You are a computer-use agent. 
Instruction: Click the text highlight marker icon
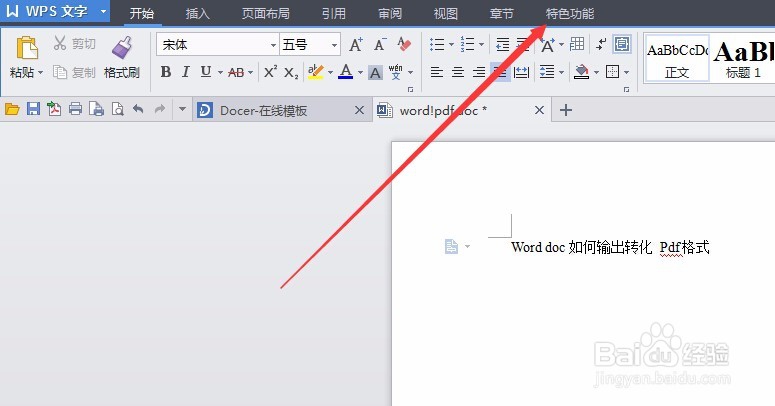(x=315, y=72)
